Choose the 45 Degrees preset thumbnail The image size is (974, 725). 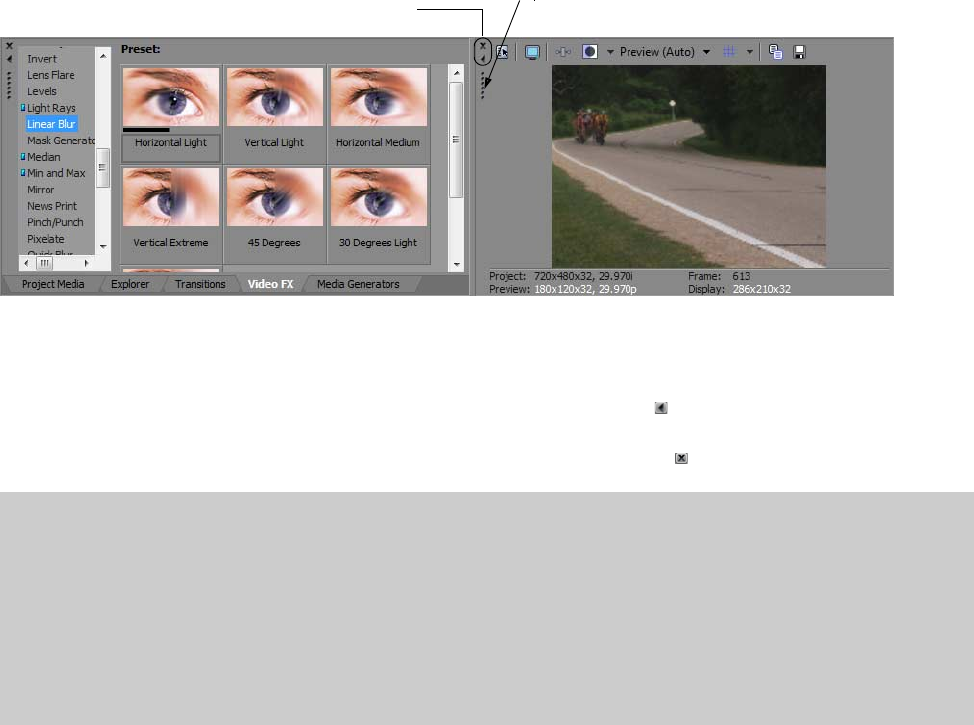[275, 197]
